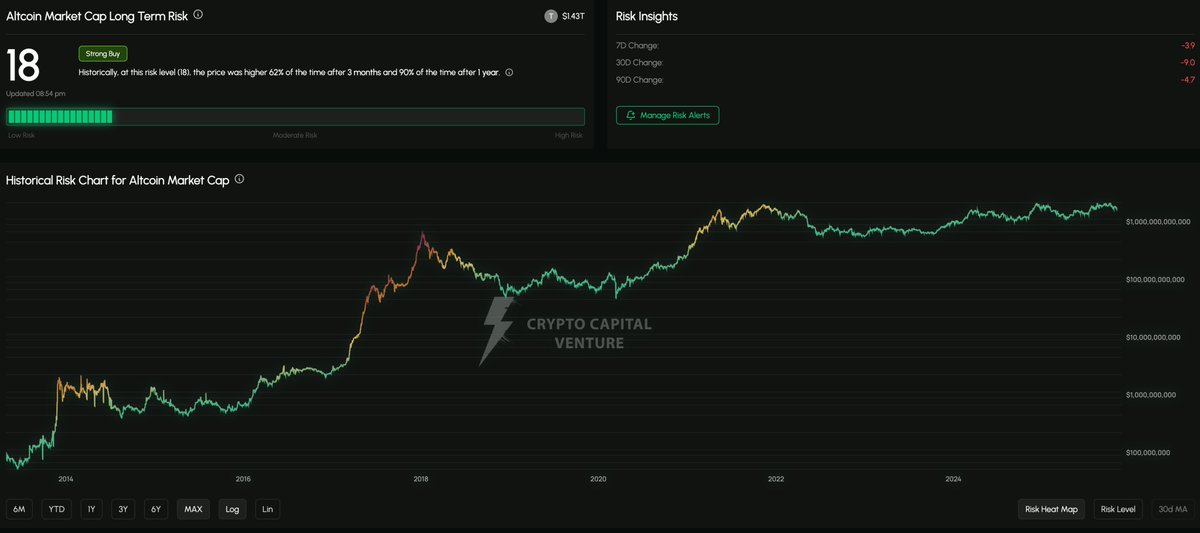The height and width of the screenshot is (533, 1200).
Task: Select the 1Y time range
Action: [x=91, y=509]
